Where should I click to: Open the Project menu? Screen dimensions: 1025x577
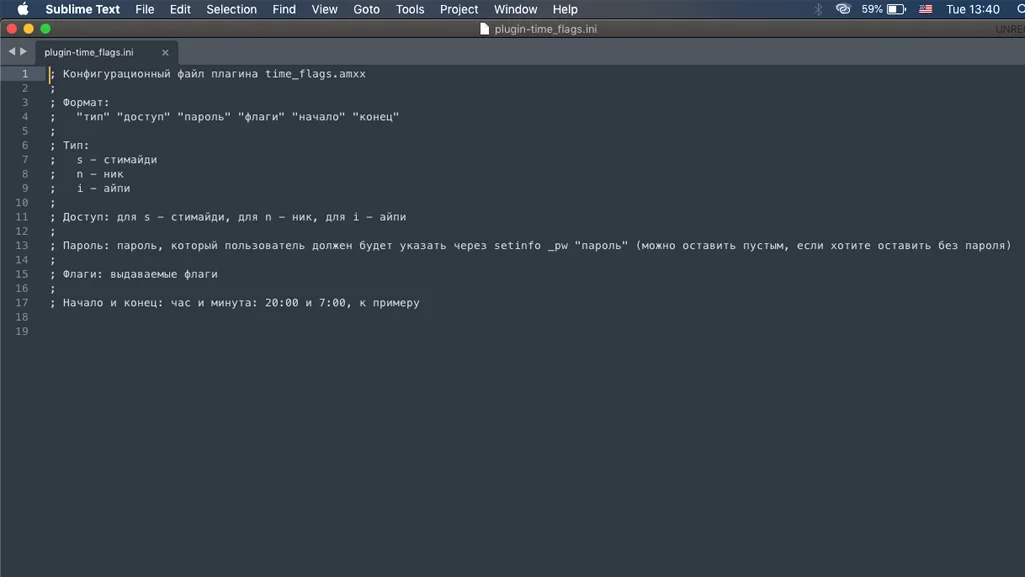[x=459, y=9]
